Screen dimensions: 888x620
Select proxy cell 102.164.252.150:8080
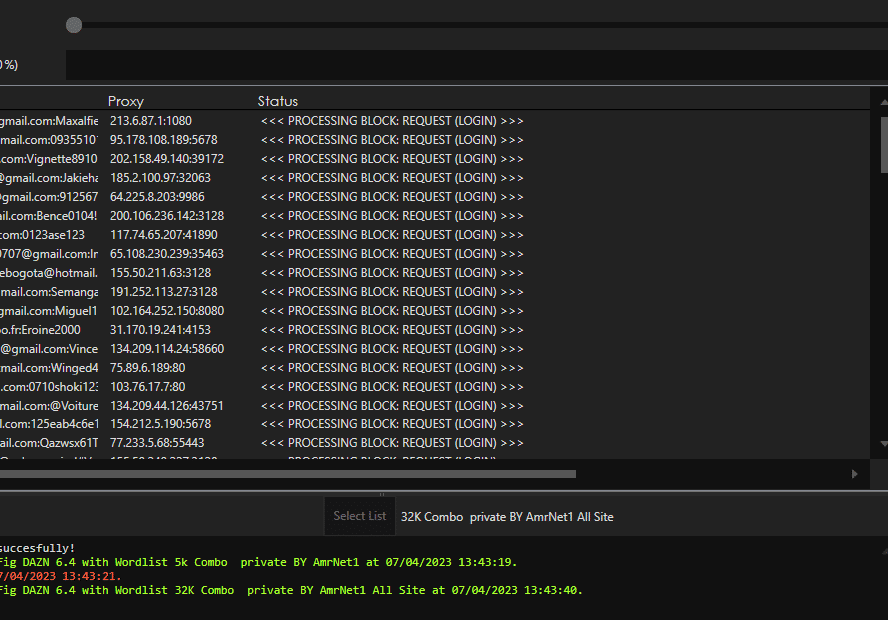(166, 311)
